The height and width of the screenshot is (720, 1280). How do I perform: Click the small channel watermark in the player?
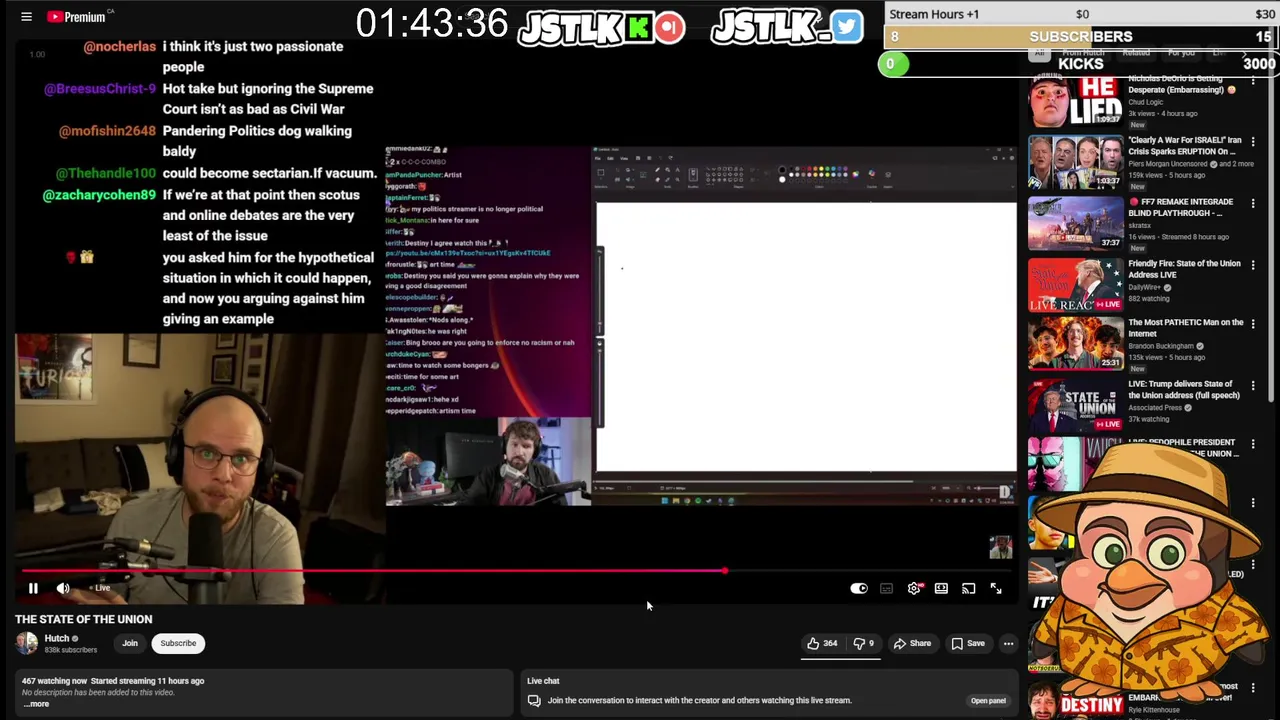[1000, 547]
